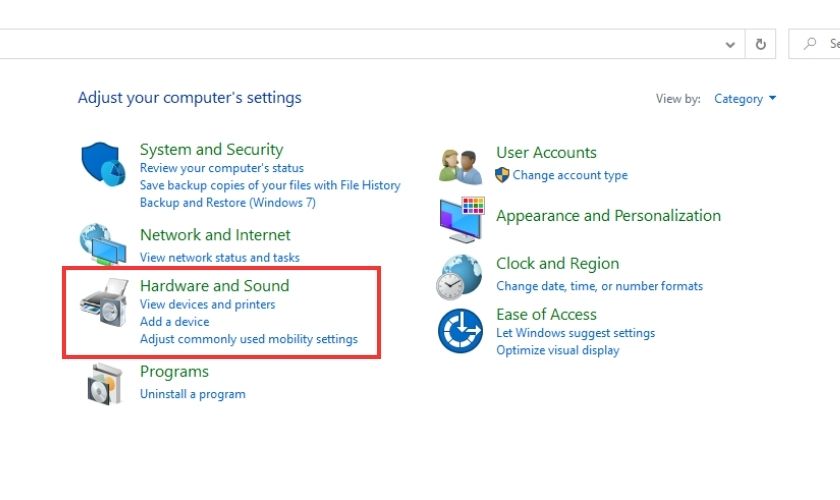Viewport: 840px width, 500px height.
Task: Open Uninstall a program link
Action: pyautogui.click(x=192, y=394)
